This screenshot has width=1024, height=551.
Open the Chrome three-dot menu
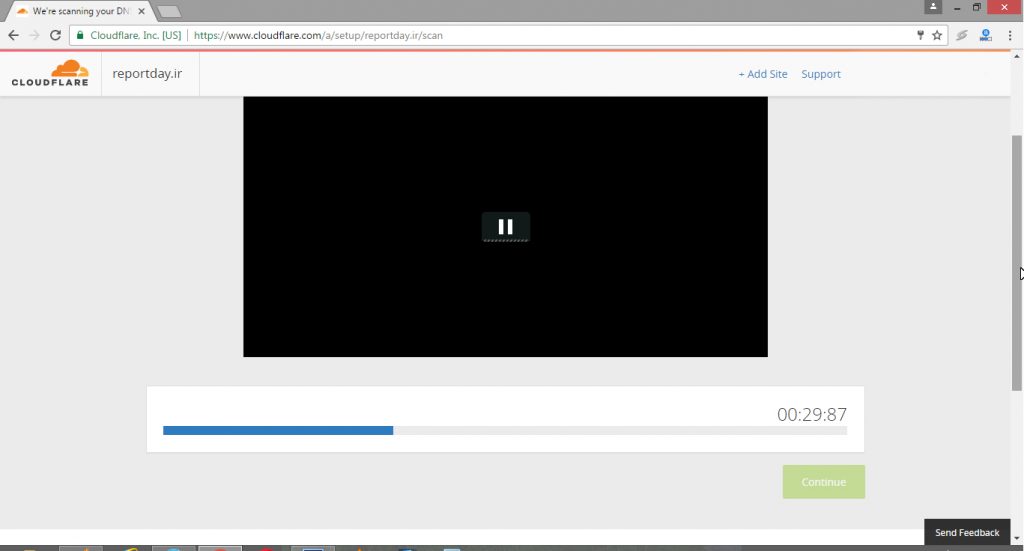(x=1010, y=35)
